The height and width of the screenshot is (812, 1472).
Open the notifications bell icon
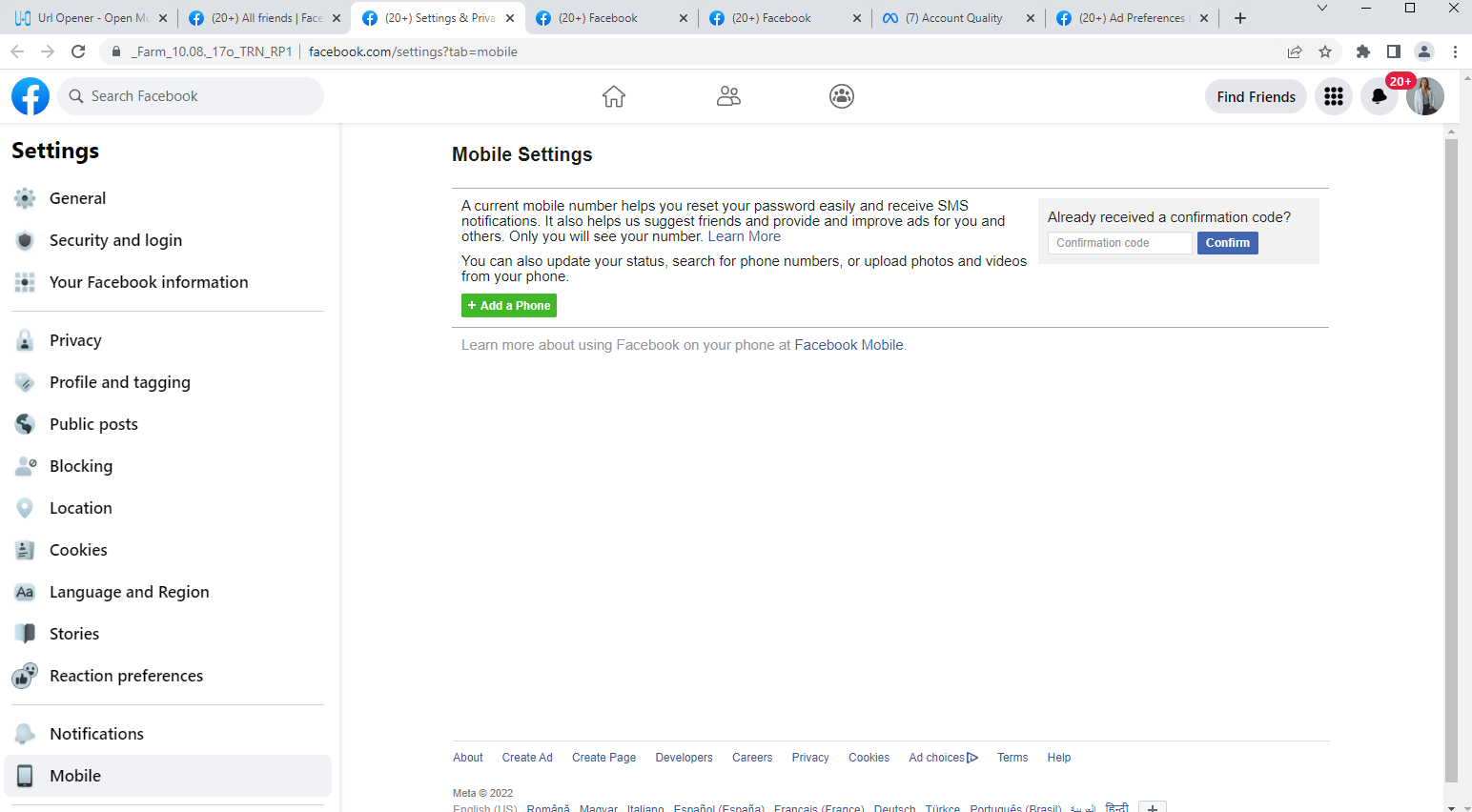click(x=1379, y=96)
